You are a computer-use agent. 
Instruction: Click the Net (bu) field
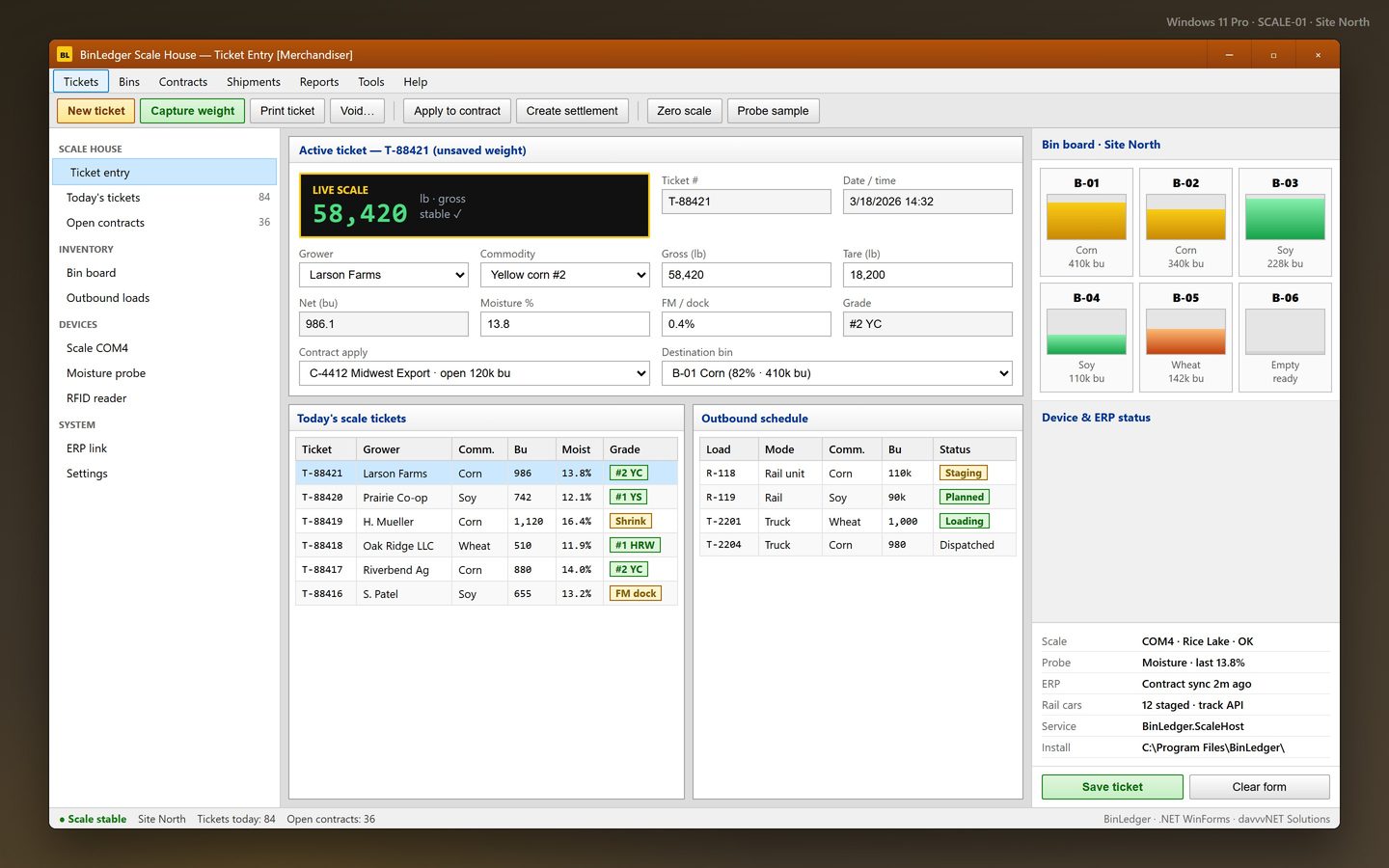click(x=384, y=324)
